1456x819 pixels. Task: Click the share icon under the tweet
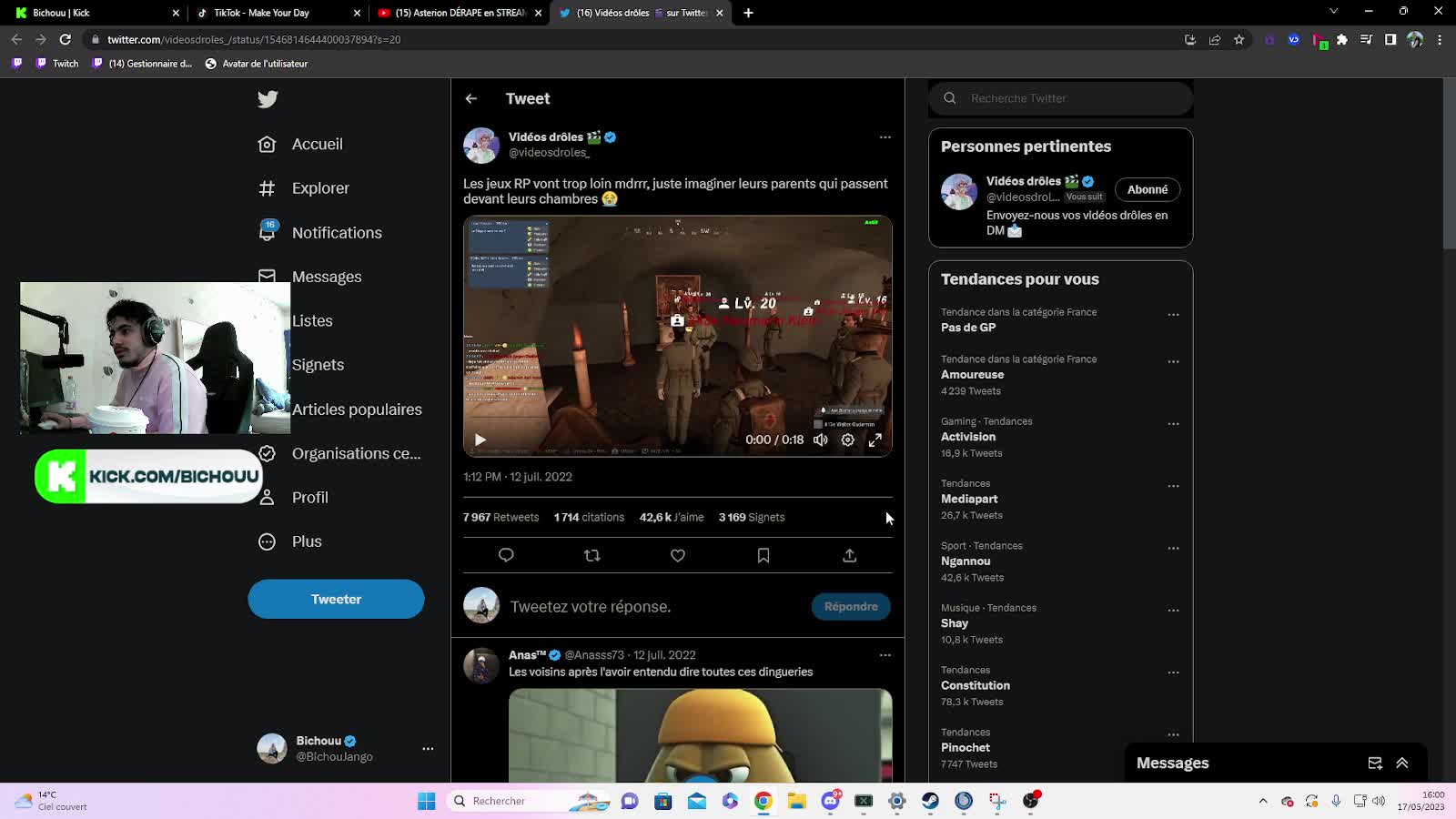[x=849, y=555]
